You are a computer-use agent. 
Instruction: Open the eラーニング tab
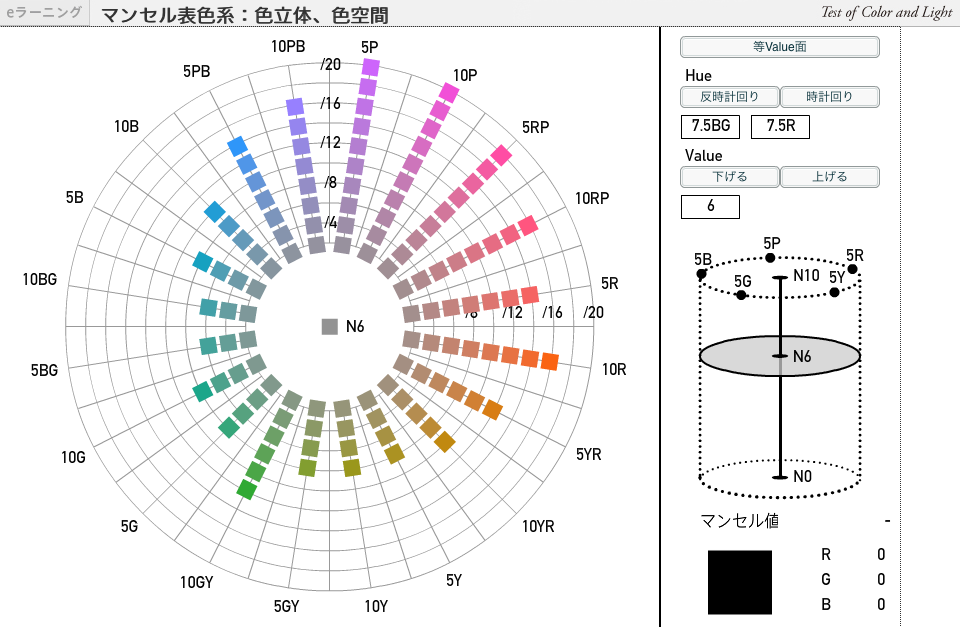coord(44,13)
